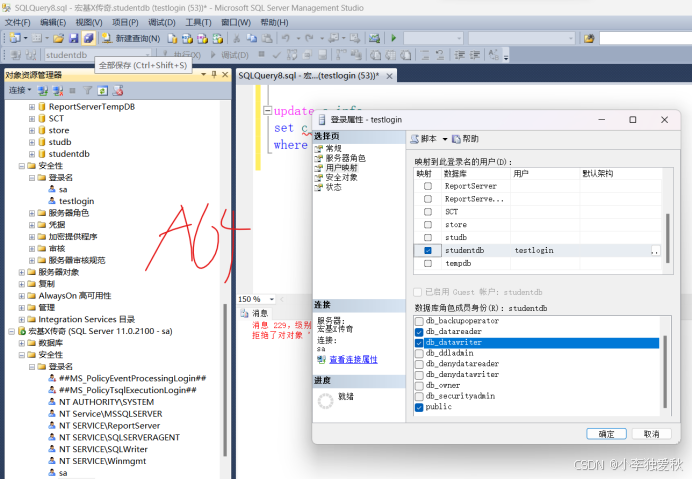Viewport: 692px width, 479px height.
Task: Click the studentdb row ellipsis schema button
Action: 655,251
